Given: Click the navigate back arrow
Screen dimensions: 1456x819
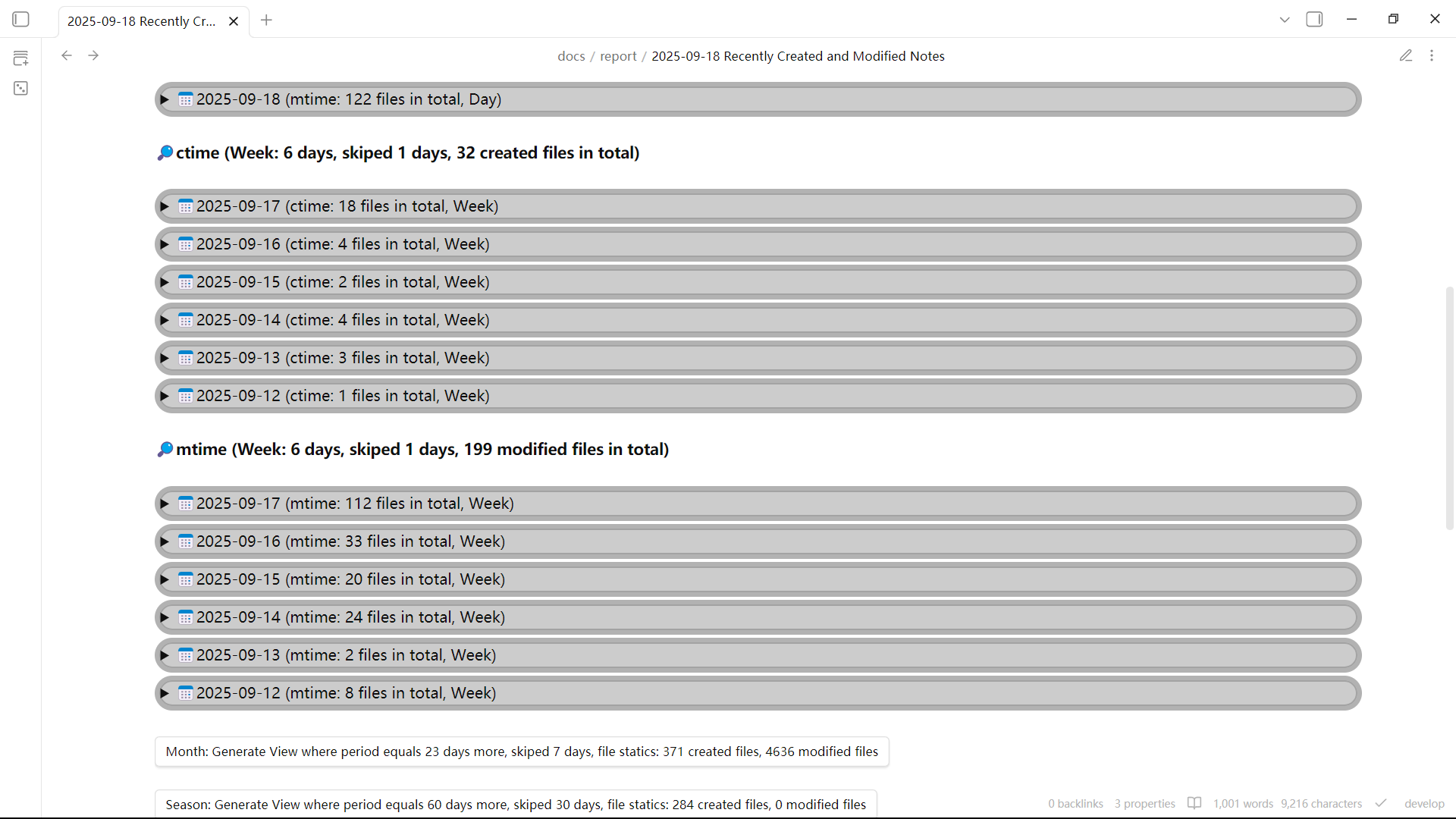Looking at the screenshot, I should (x=67, y=55).
